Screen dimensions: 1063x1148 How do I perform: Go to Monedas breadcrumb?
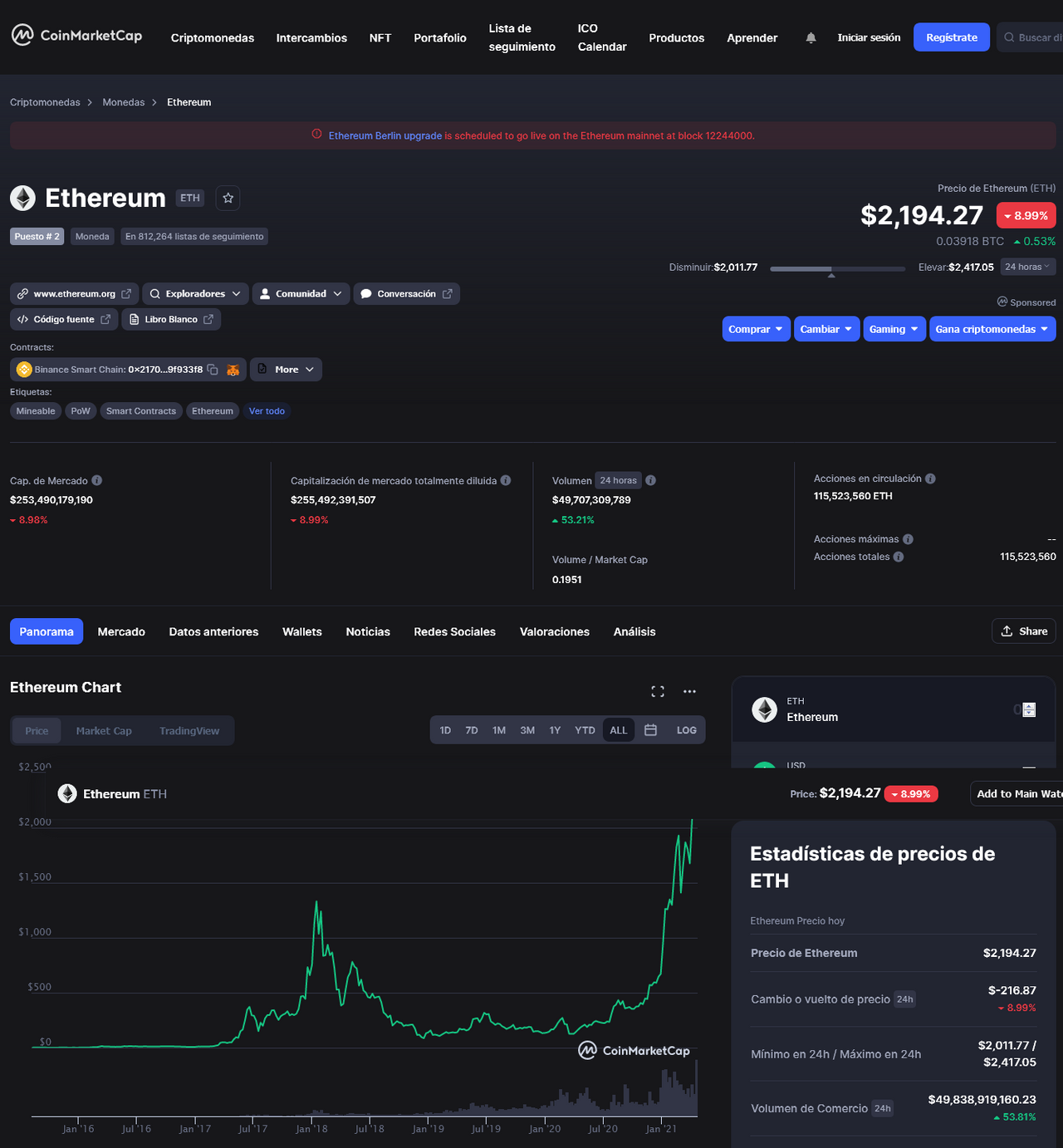pos(124,102)
